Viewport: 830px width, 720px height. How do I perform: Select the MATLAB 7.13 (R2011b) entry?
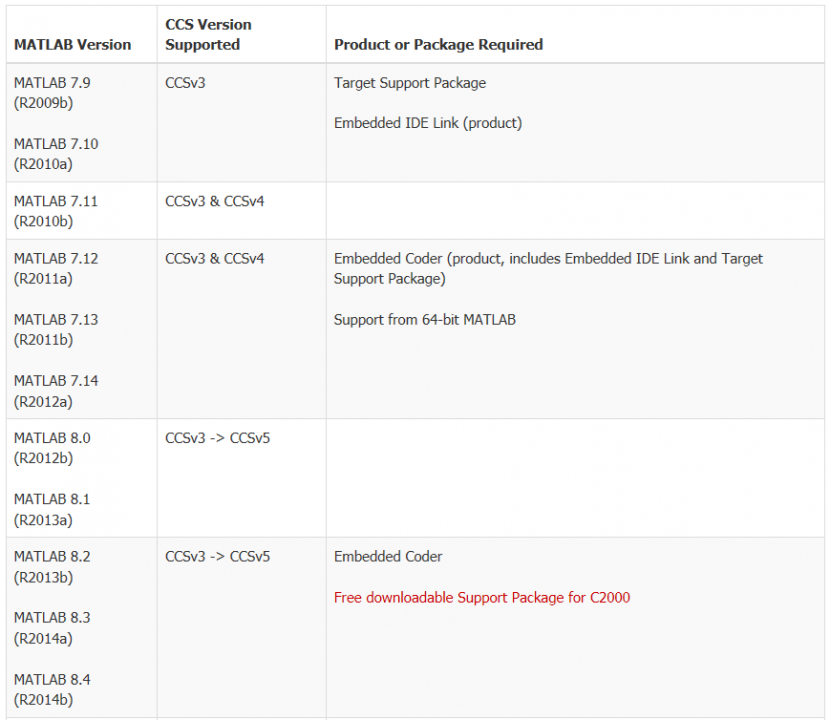point(56,330)
